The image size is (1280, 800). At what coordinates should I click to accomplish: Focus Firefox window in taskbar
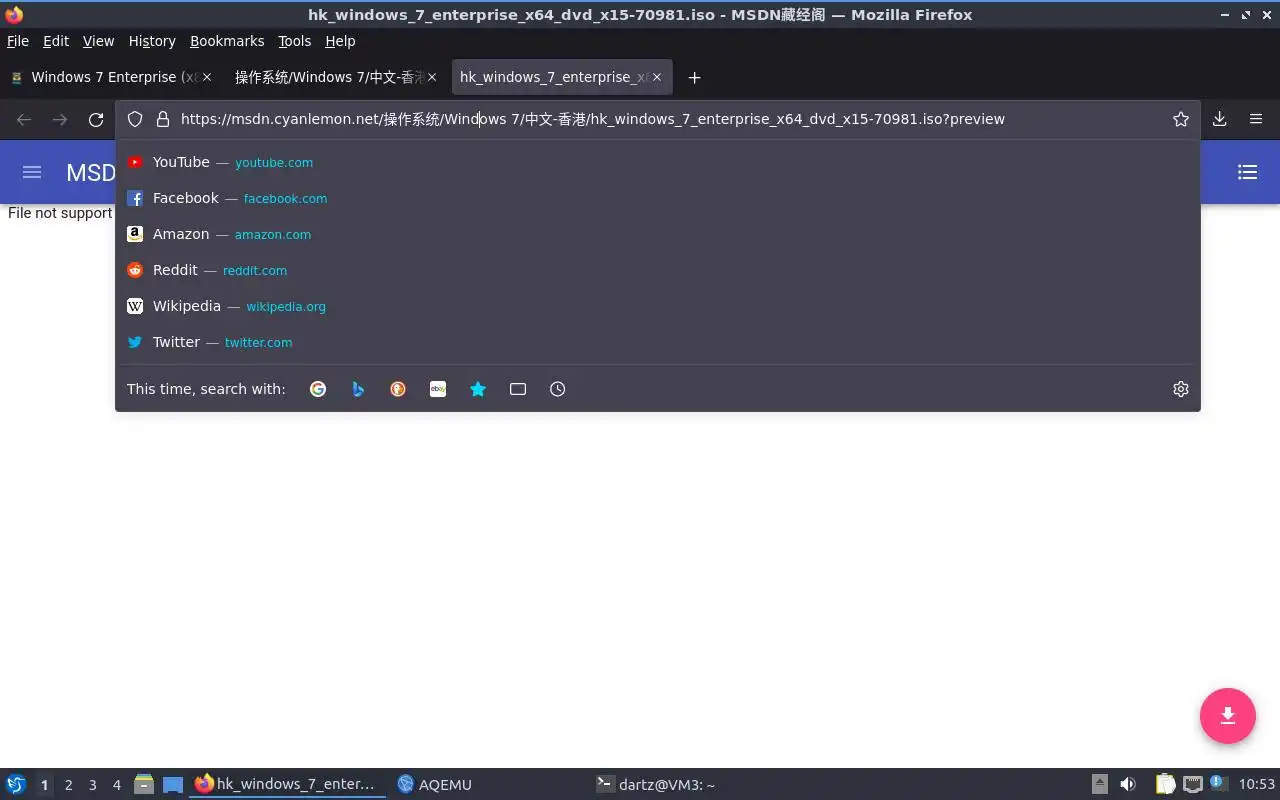pos(288,785)
